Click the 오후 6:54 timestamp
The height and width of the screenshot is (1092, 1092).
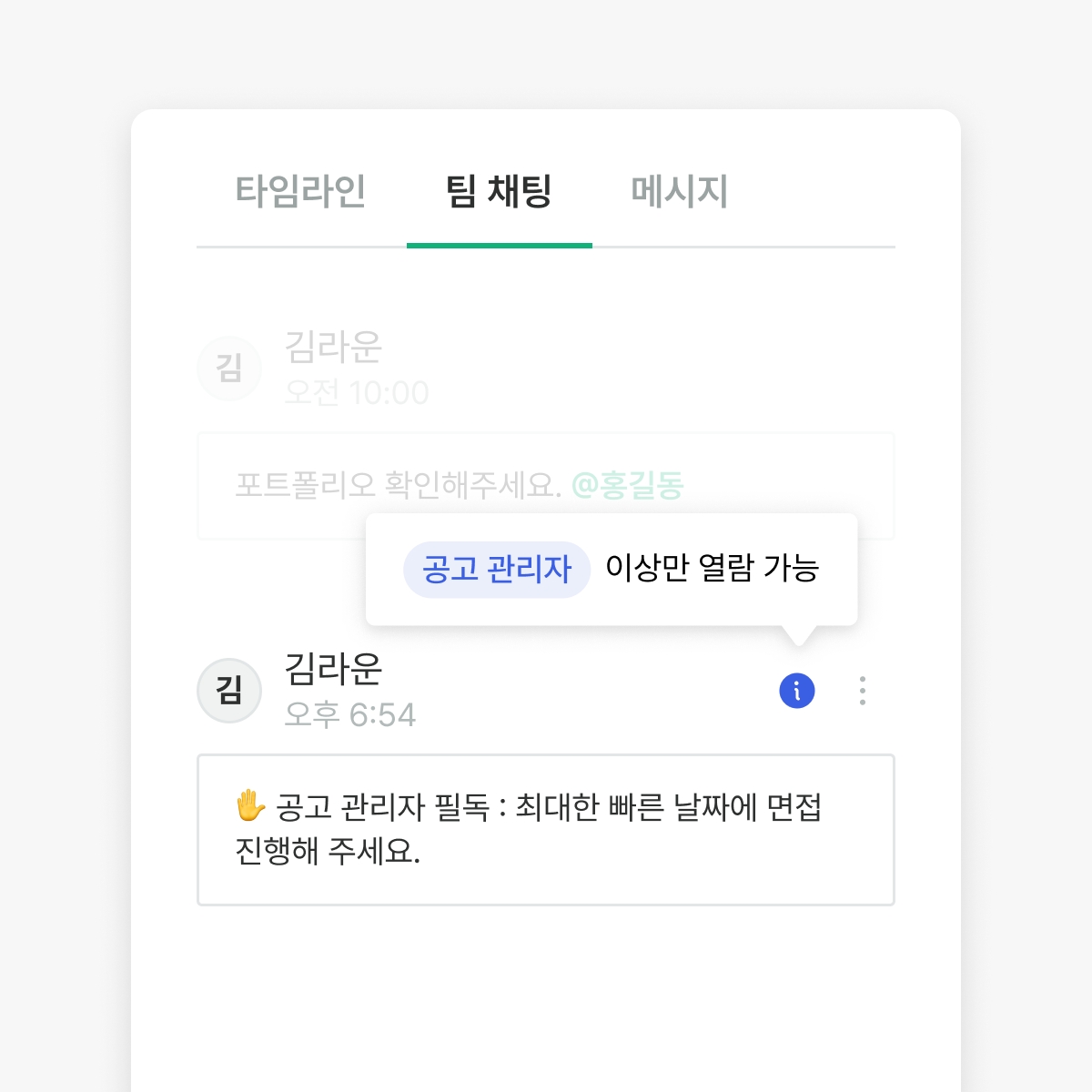[x=350, y=715]
